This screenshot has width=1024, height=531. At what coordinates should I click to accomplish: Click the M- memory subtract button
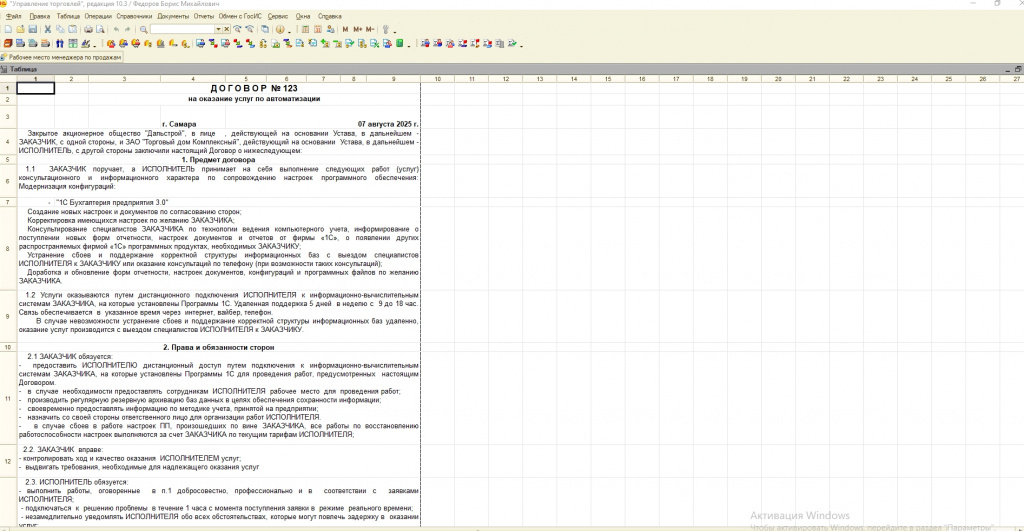click(370, 29)
